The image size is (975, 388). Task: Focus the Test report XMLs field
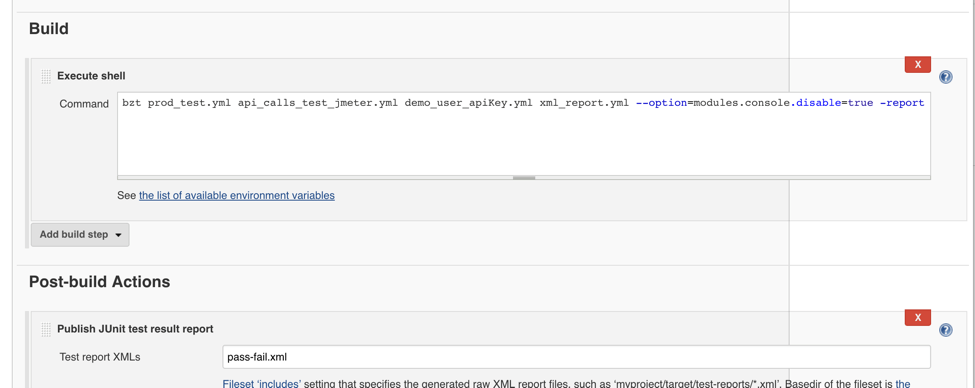click(576, 358)
